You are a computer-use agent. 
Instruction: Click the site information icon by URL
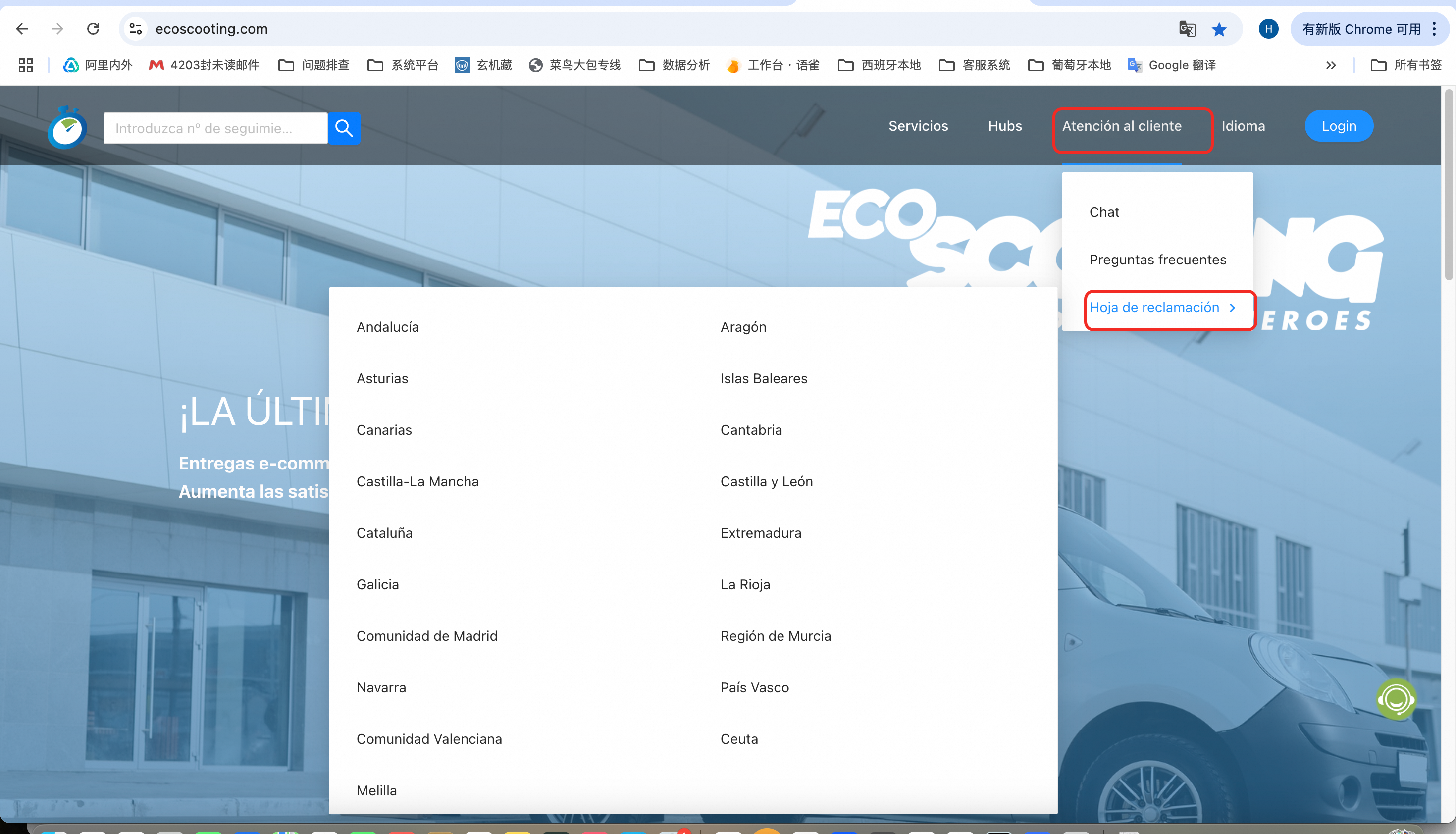136,29
